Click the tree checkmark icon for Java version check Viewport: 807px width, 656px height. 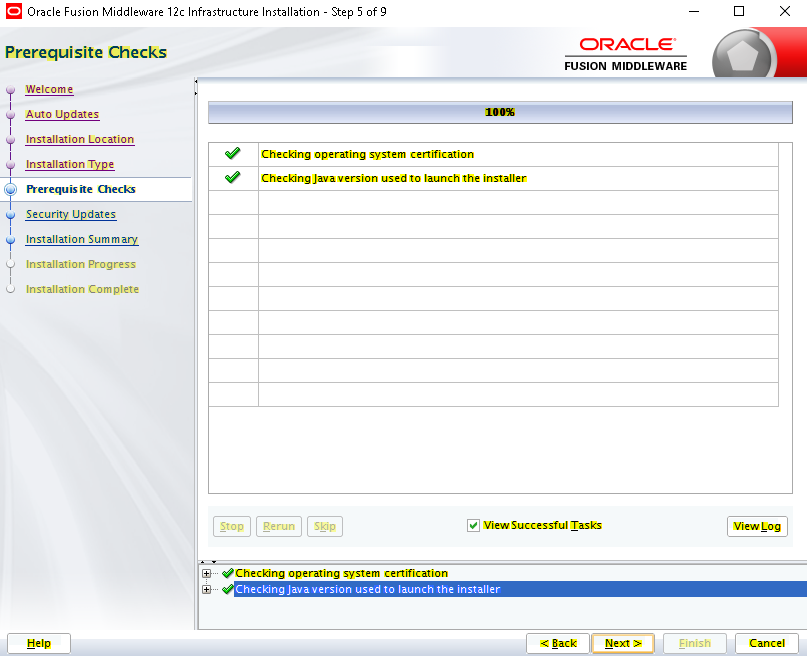[x=227, y=589]
